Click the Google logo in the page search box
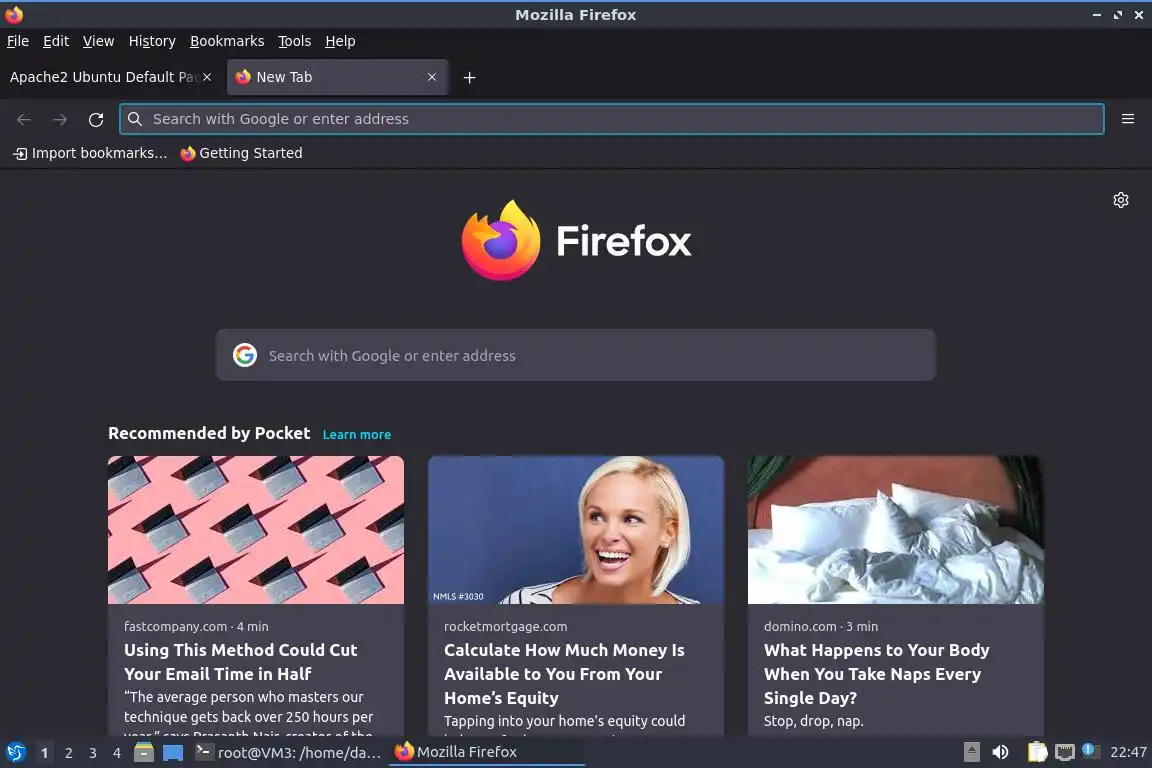 tap(245, 355)
